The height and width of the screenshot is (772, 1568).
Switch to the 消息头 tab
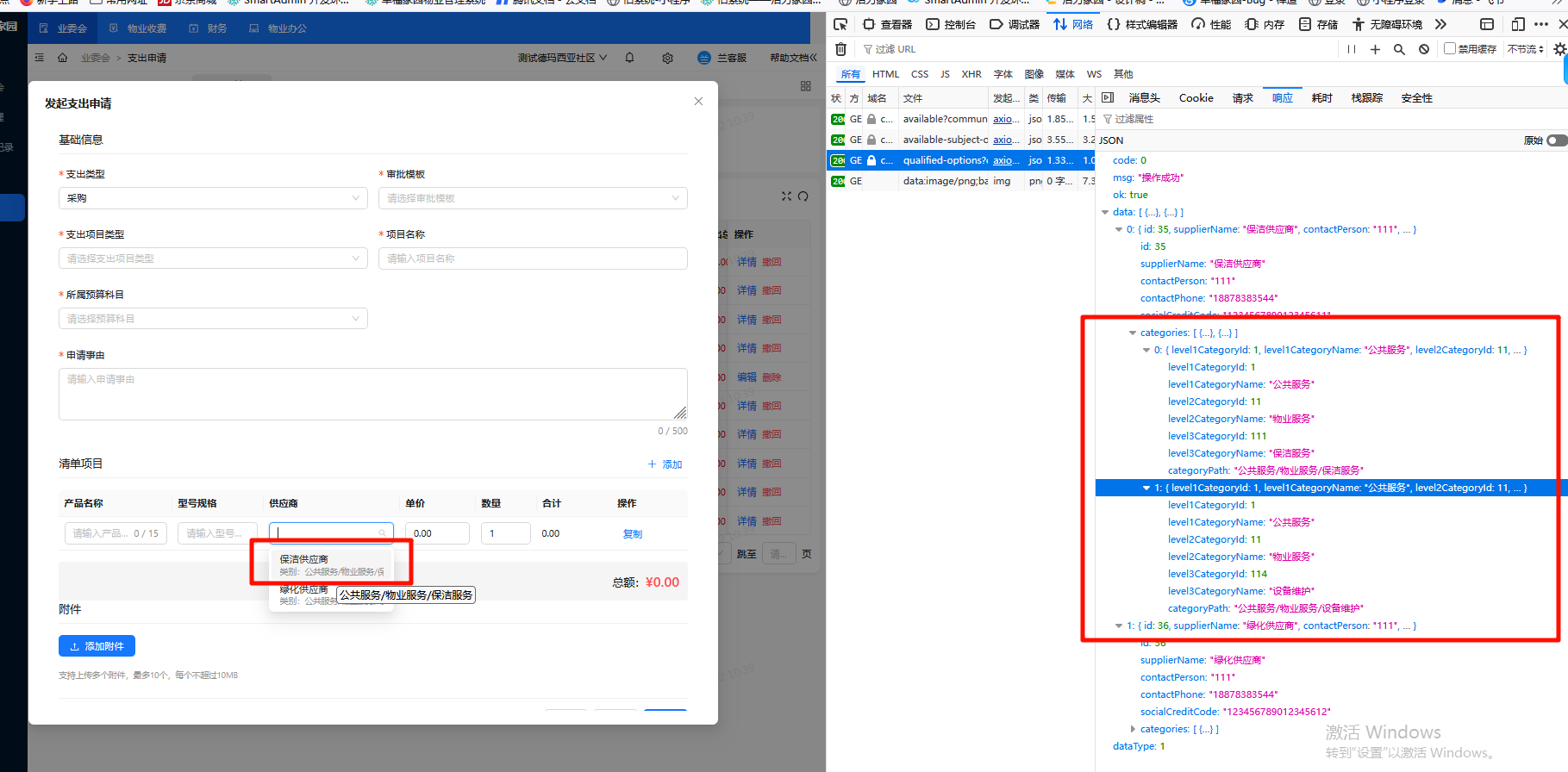pyautogui.click(x=1144, y=98)
